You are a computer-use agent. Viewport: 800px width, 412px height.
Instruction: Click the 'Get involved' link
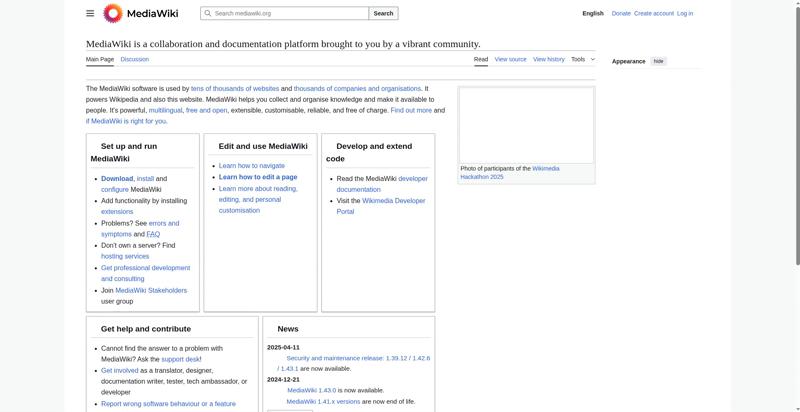119,371
